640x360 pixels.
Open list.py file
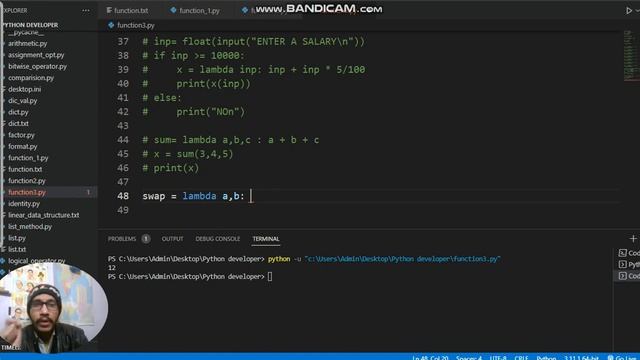pos(17,238)
